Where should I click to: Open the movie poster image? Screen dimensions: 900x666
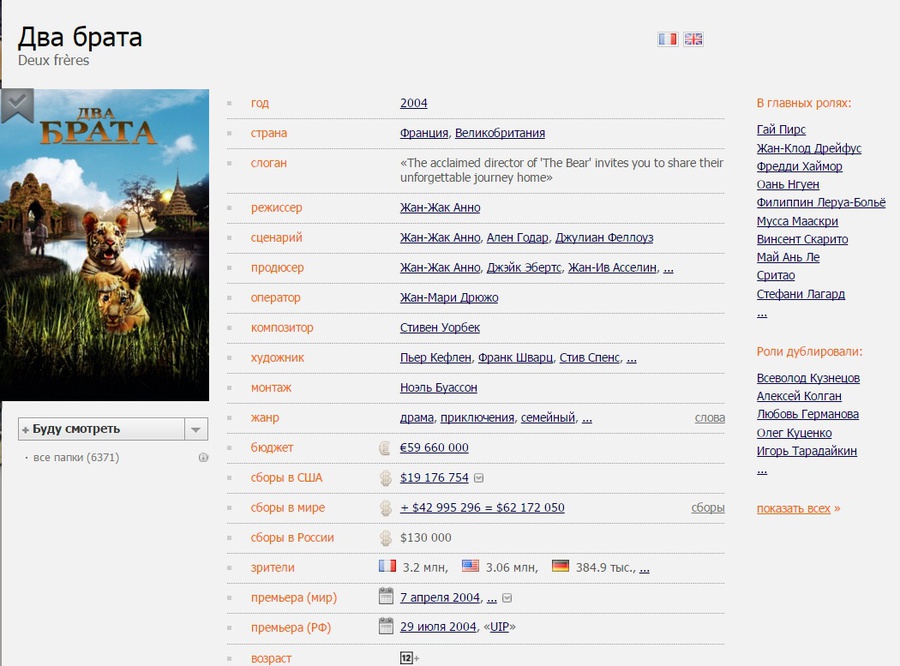[x=104, y=245]
